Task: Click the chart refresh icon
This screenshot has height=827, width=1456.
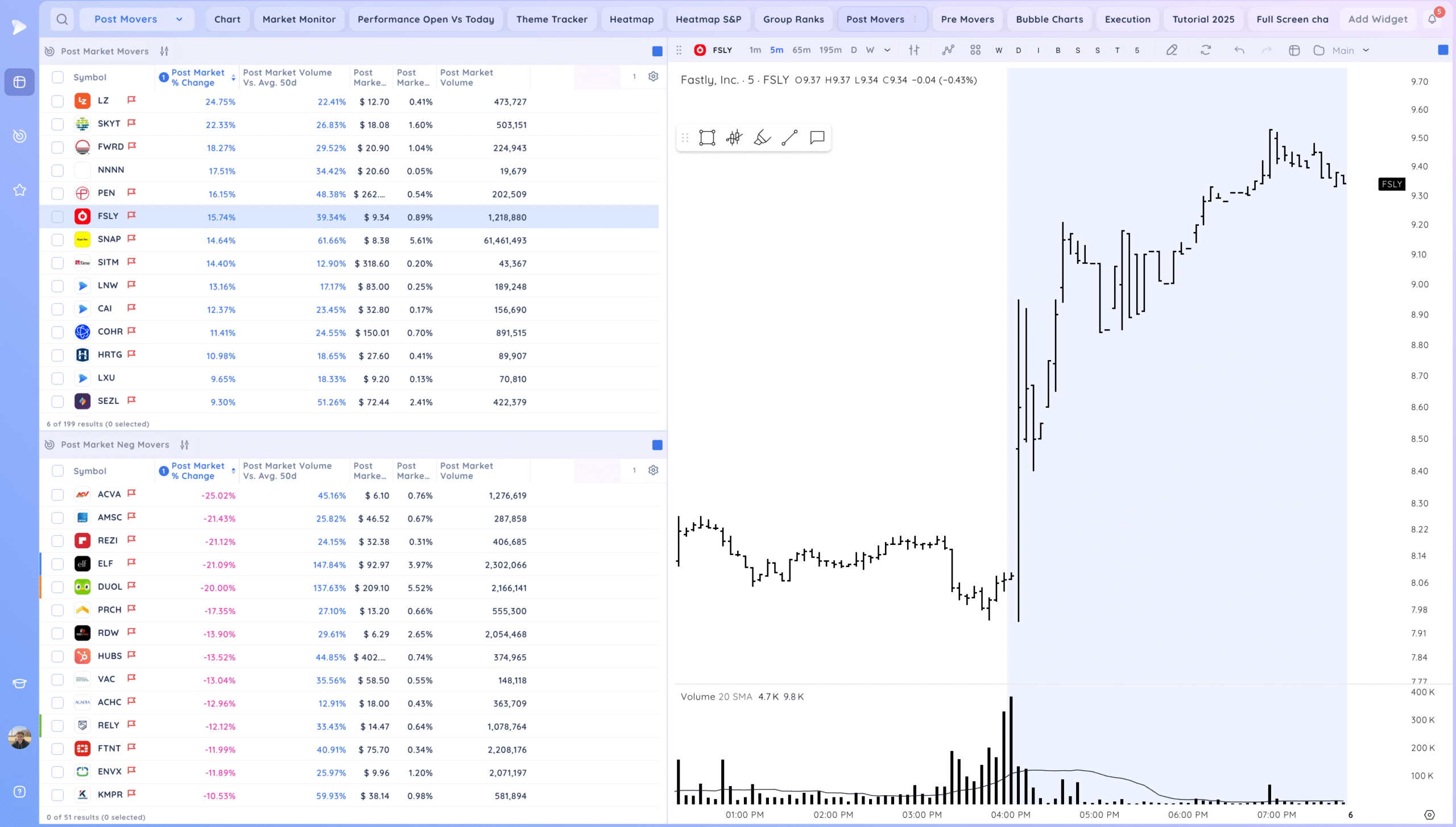Action: click(x=1205, y=50)
